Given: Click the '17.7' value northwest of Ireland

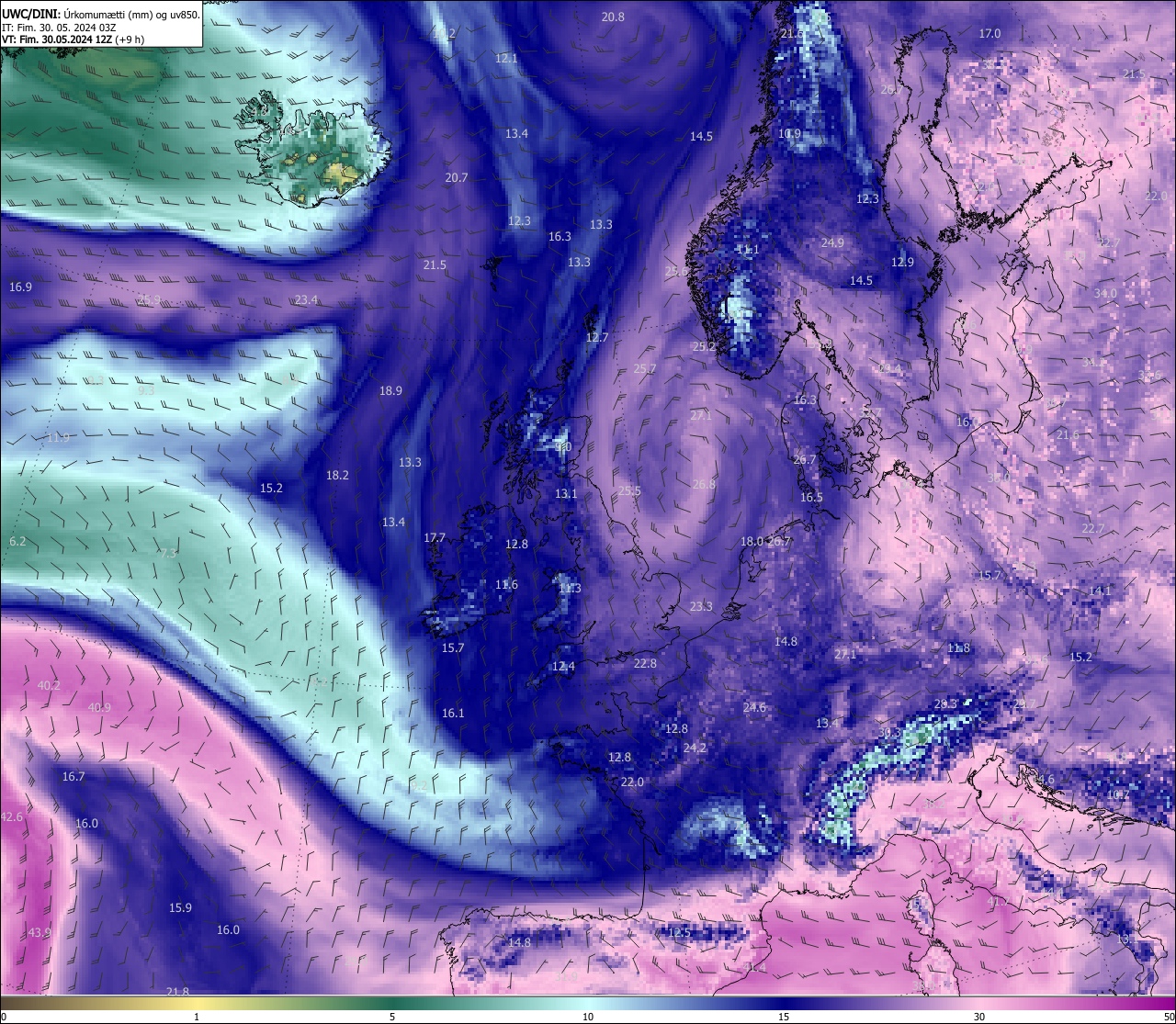Looking at the screenshot, I should tap(435, 538).
